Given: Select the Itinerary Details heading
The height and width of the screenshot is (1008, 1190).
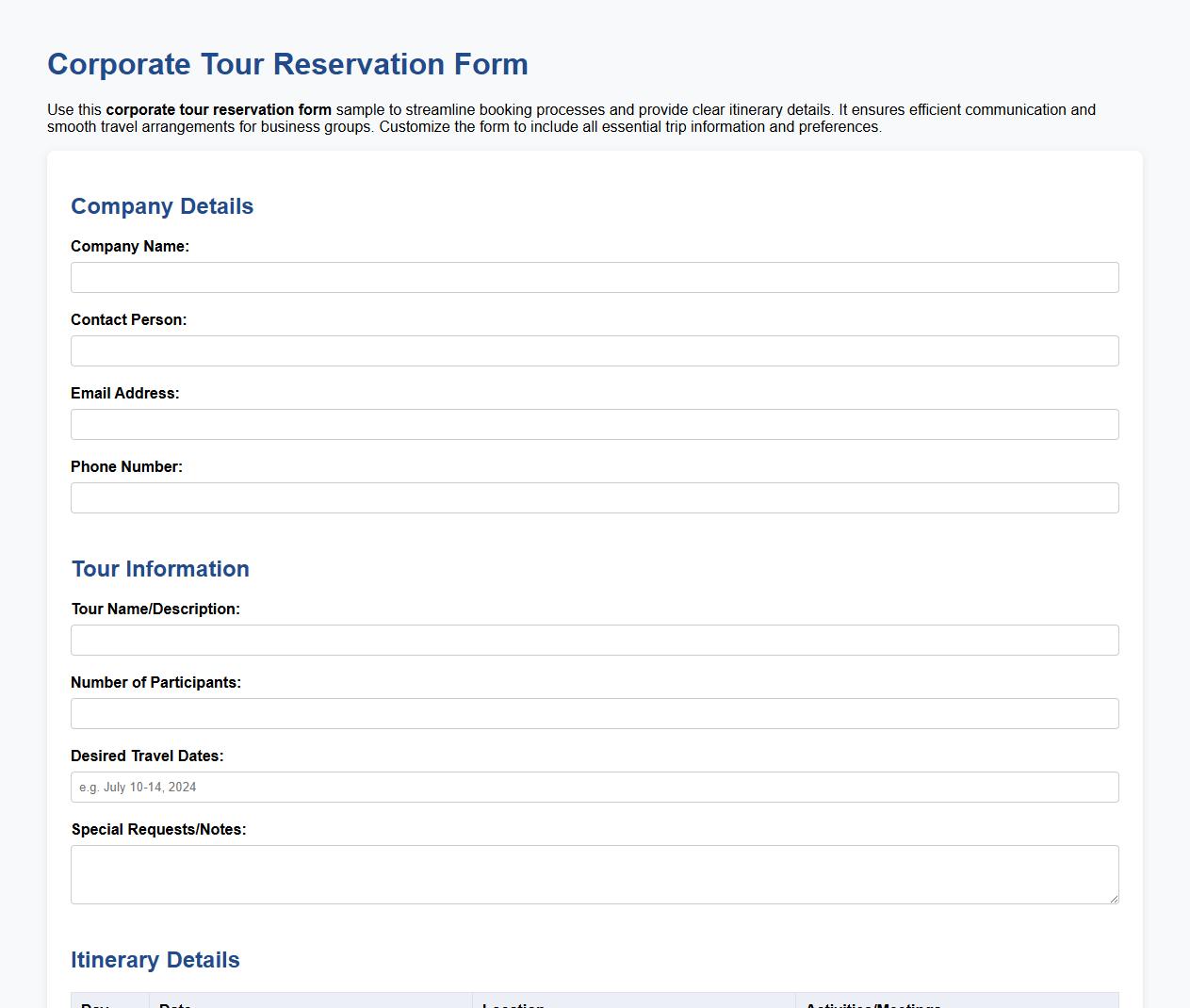Looking at the screenshot, I should pos(155,960).
